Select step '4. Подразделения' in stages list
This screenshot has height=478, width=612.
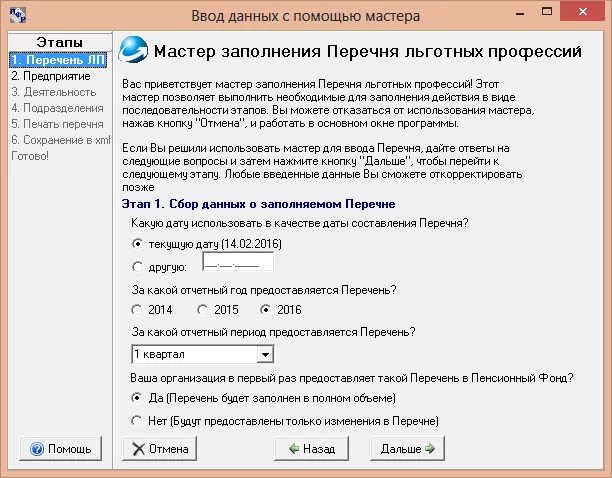(57, 108)
